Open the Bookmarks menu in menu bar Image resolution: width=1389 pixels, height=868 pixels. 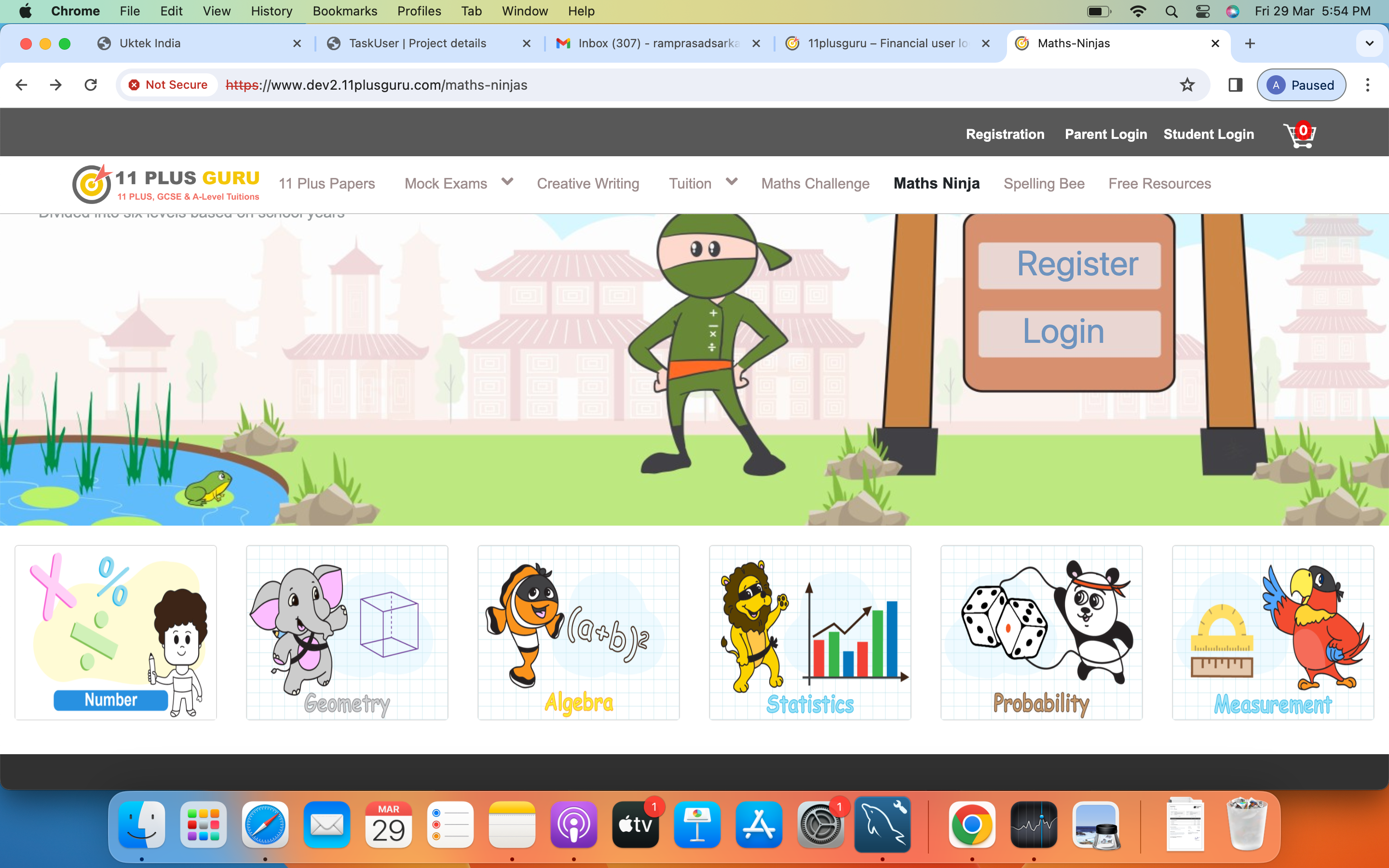pyautogui.click(x=344, y=11)
